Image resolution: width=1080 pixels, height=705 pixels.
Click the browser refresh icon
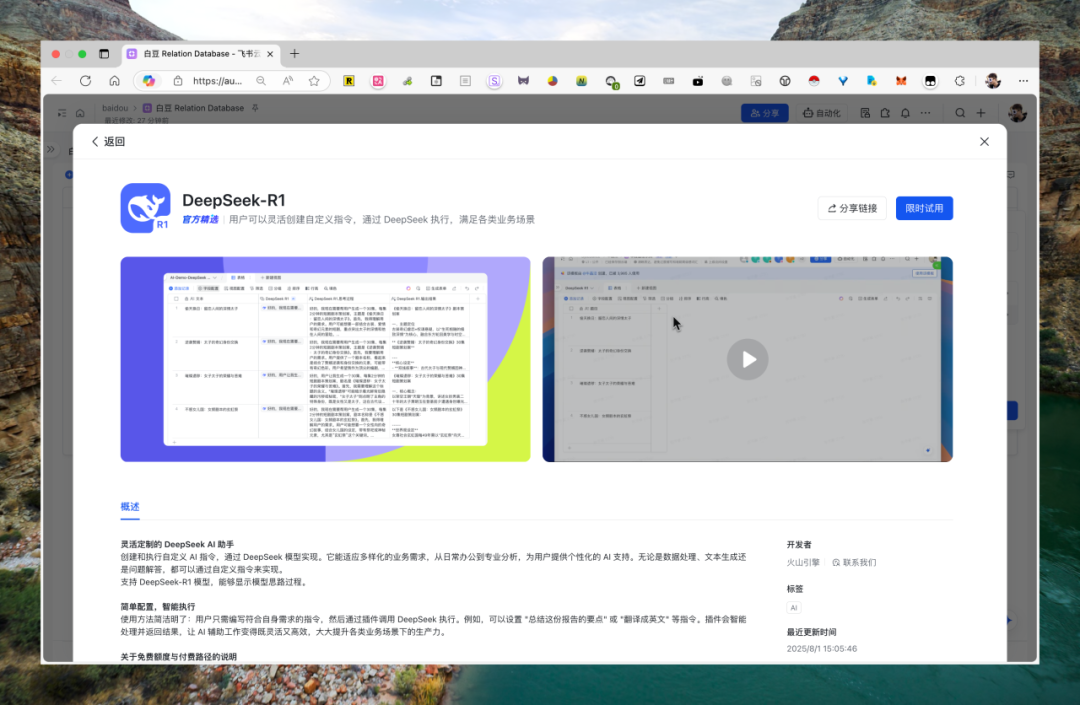(x=85, y=81)
